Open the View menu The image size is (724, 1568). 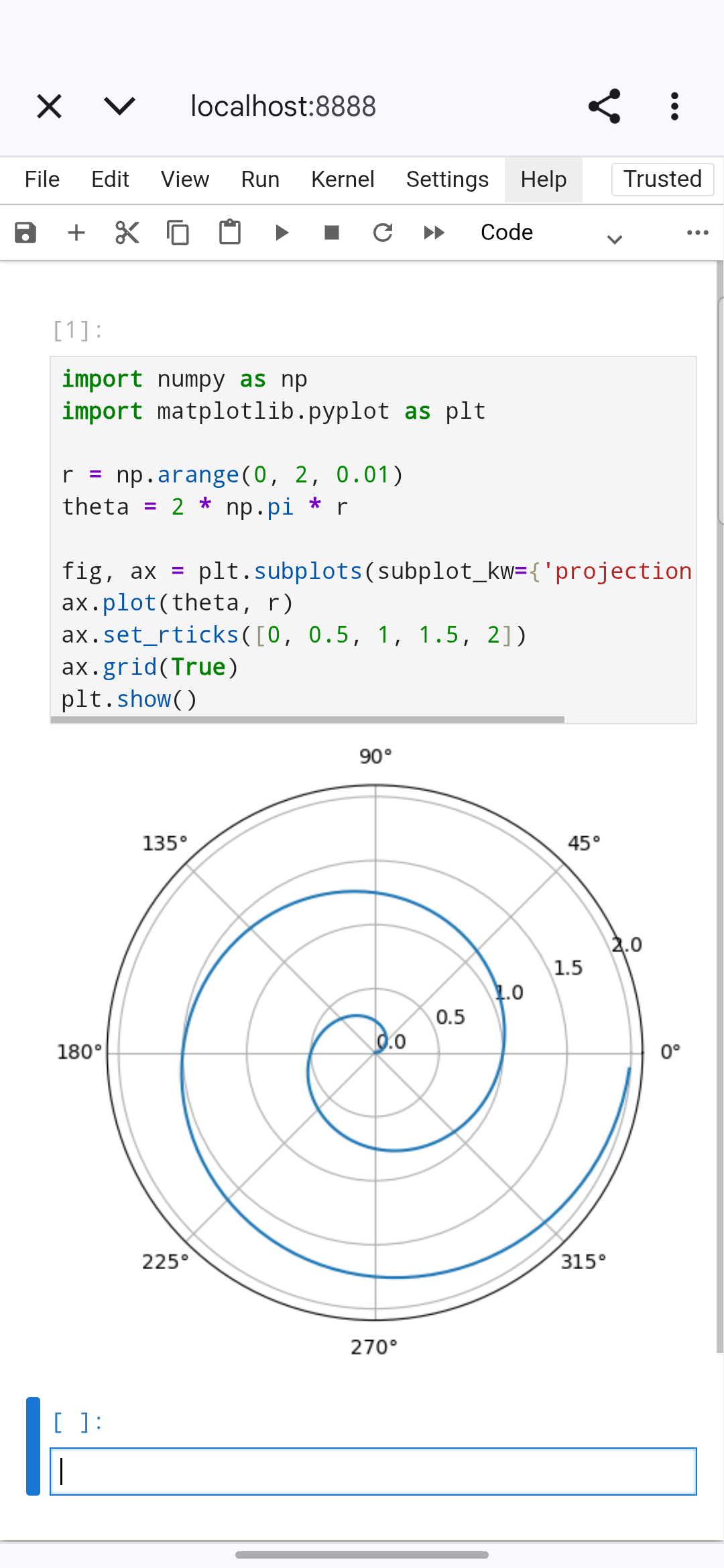pos(185,180)
